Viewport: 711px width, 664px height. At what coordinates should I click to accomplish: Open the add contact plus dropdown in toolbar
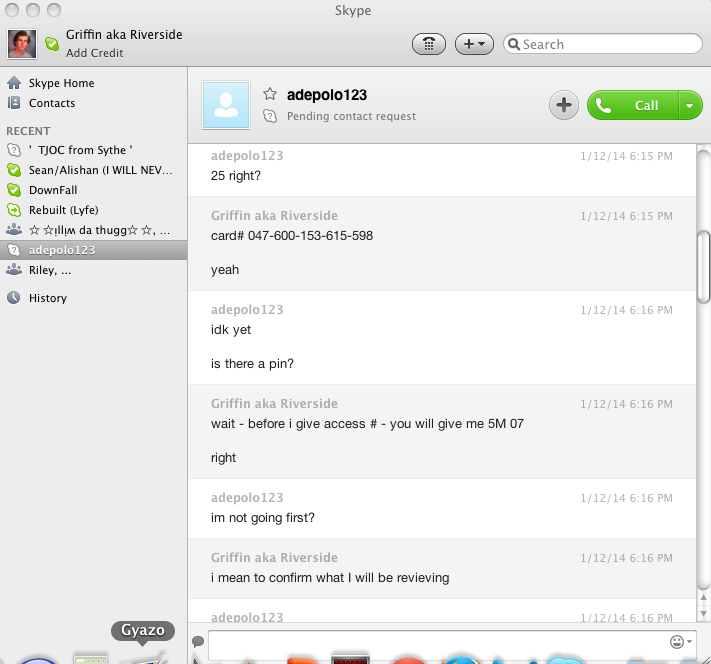tap(474, 44)
